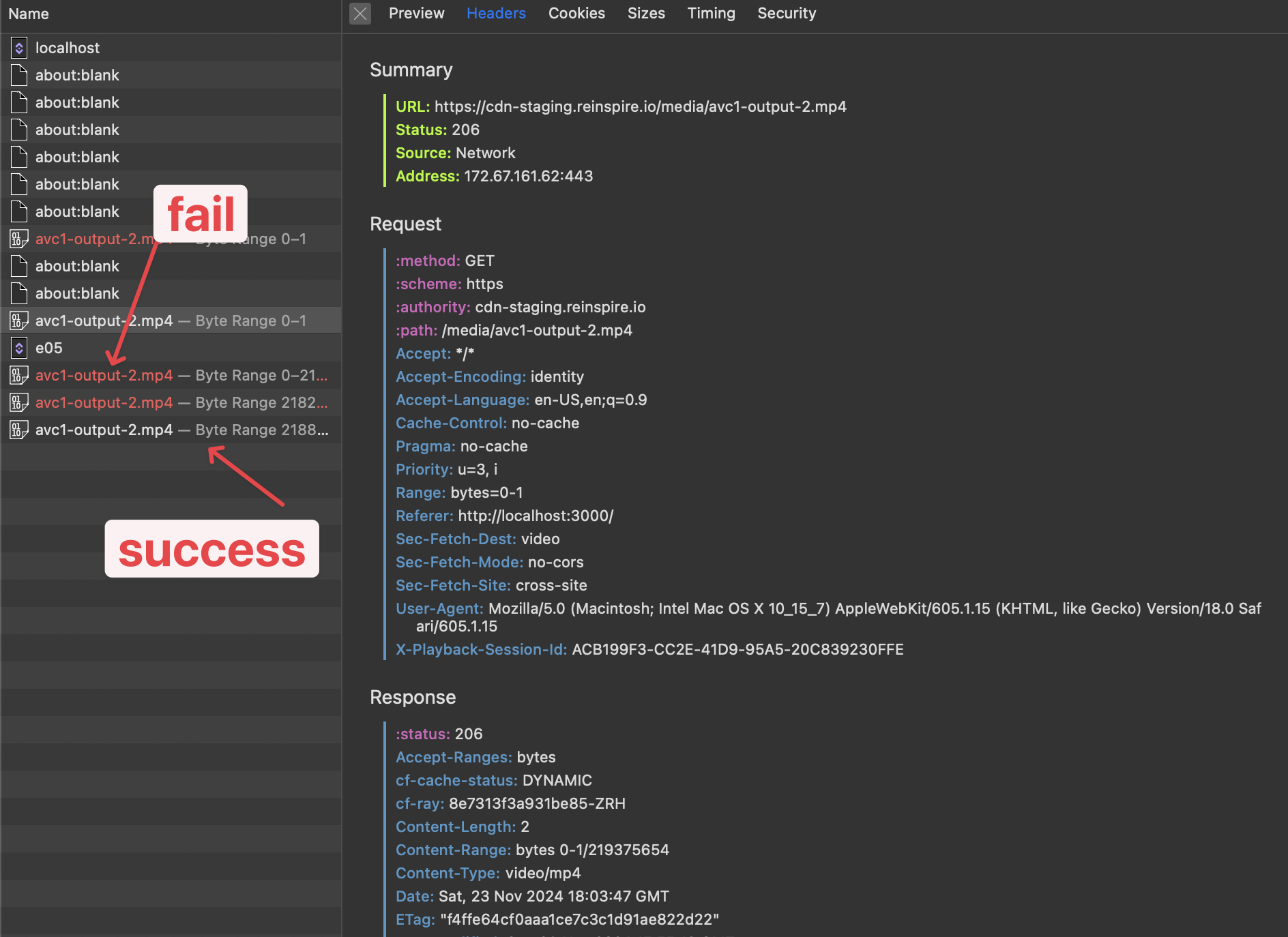Click the Referer URL http://localhost:3000/

[536, 516]
